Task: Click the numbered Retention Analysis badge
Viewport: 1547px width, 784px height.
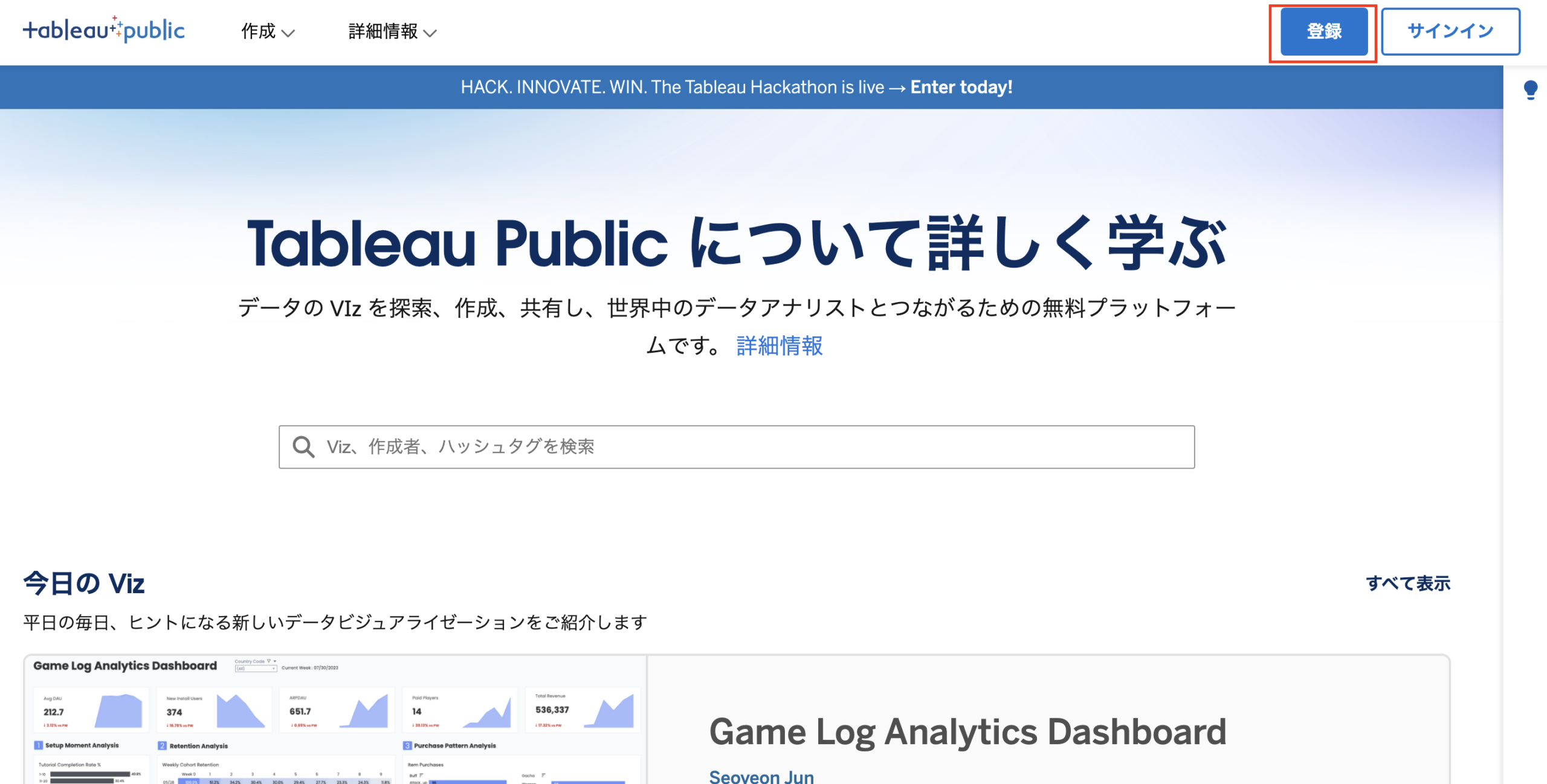Action: [162, 746]
